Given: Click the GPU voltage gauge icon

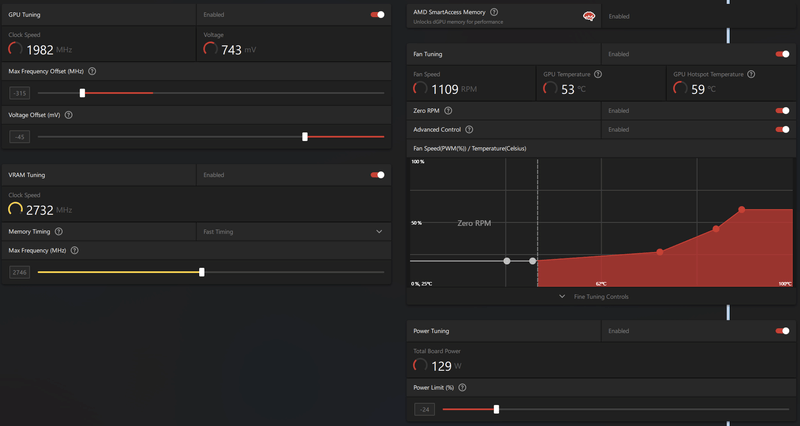Looking at the screenshot, I should pos(210,49).
